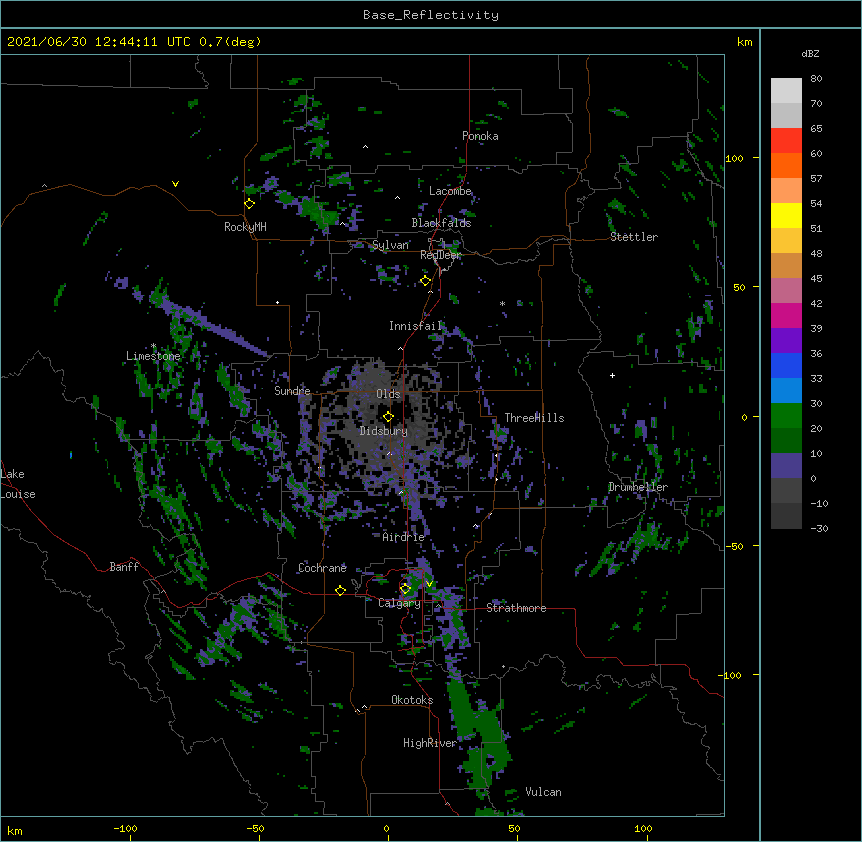862x842 pixels.
Task: Select the Innisfail city label
Action: [x=415, y=326]
